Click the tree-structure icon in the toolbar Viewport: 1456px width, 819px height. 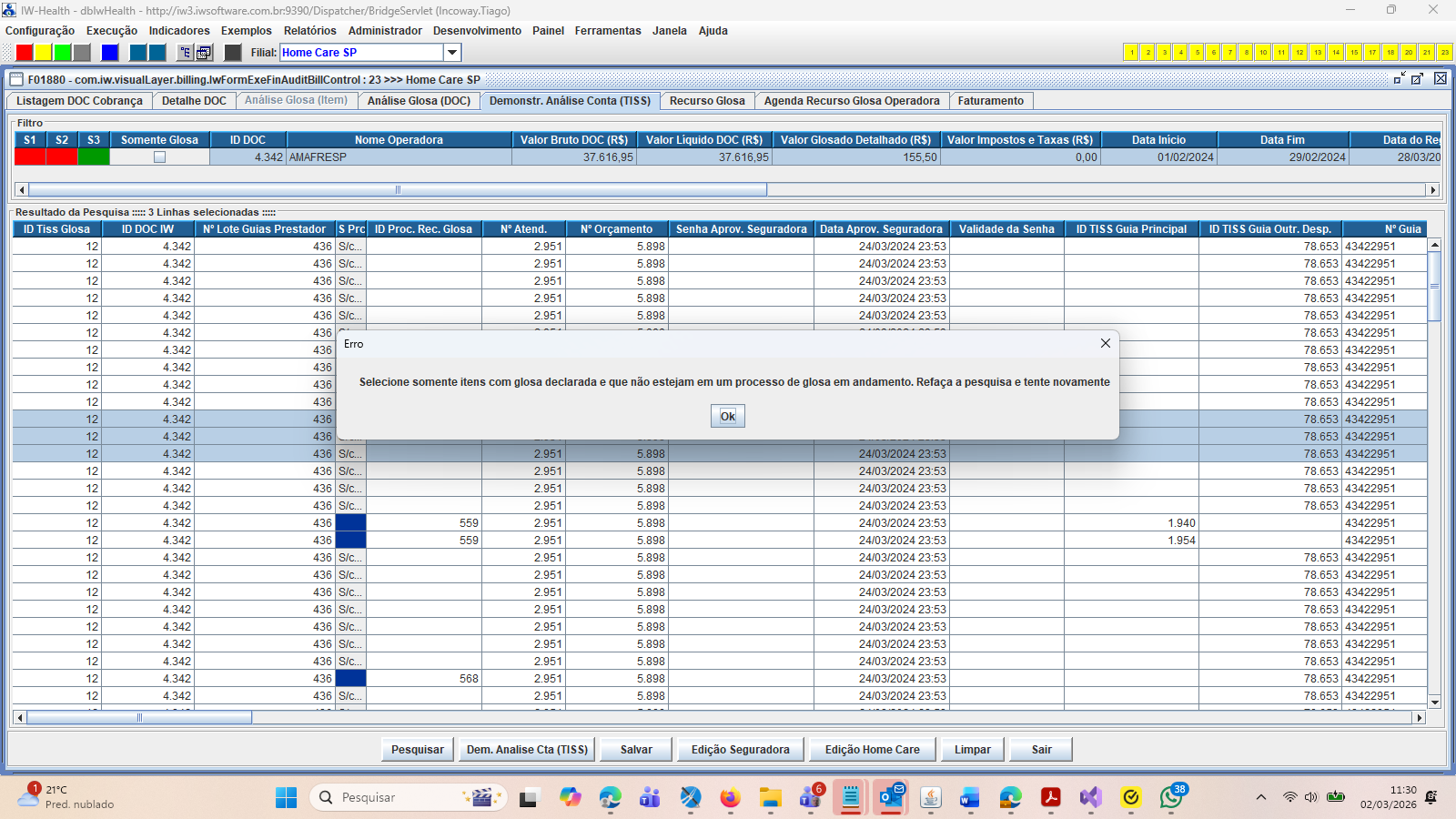185,53
